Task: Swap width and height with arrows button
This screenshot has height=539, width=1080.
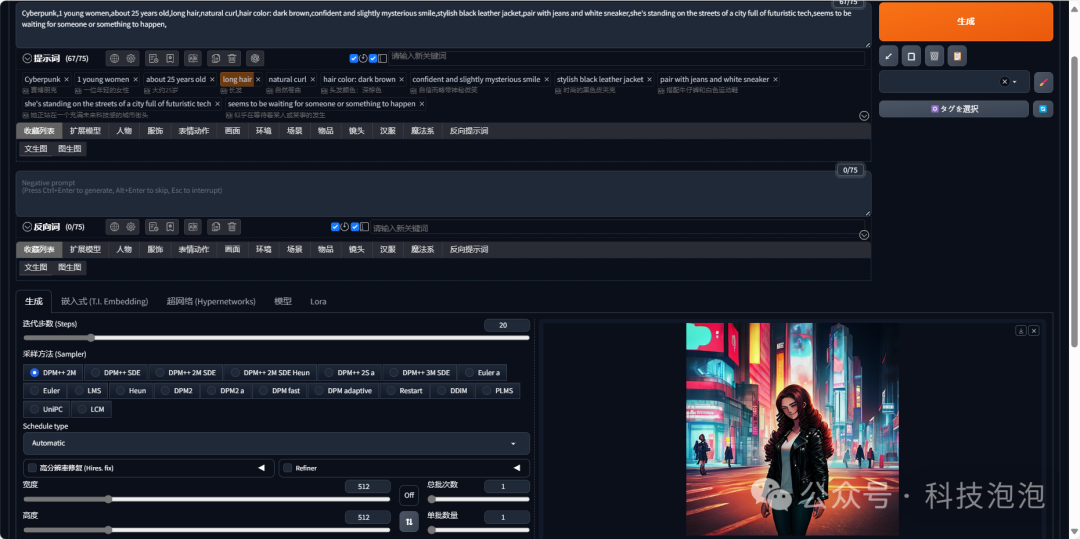Action: coord(408,521)
